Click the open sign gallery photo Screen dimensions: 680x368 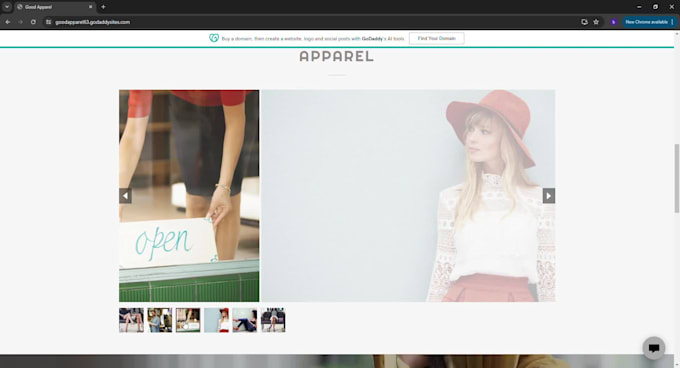pyautogui.click(x=189, y=196)
